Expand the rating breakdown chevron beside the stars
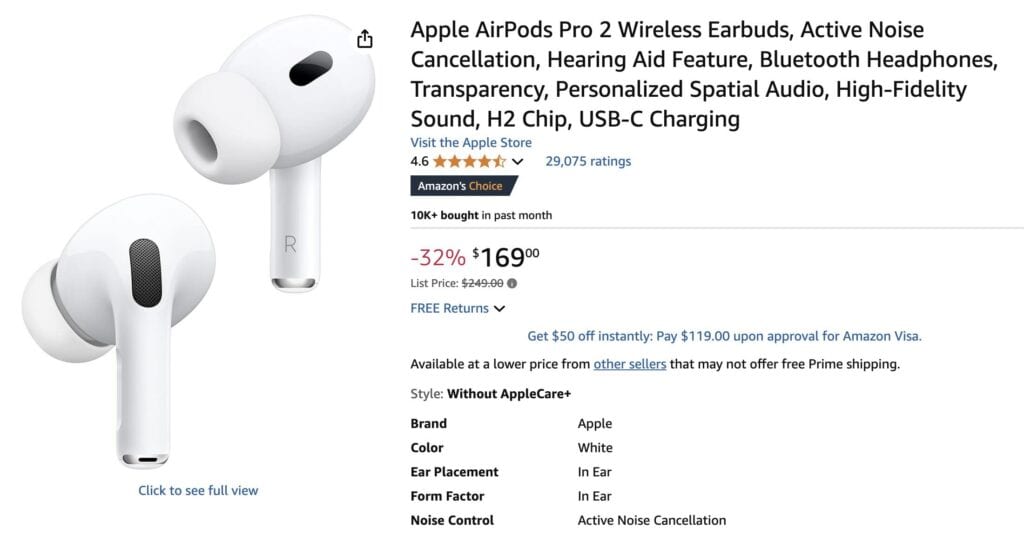 coord(518,162)
